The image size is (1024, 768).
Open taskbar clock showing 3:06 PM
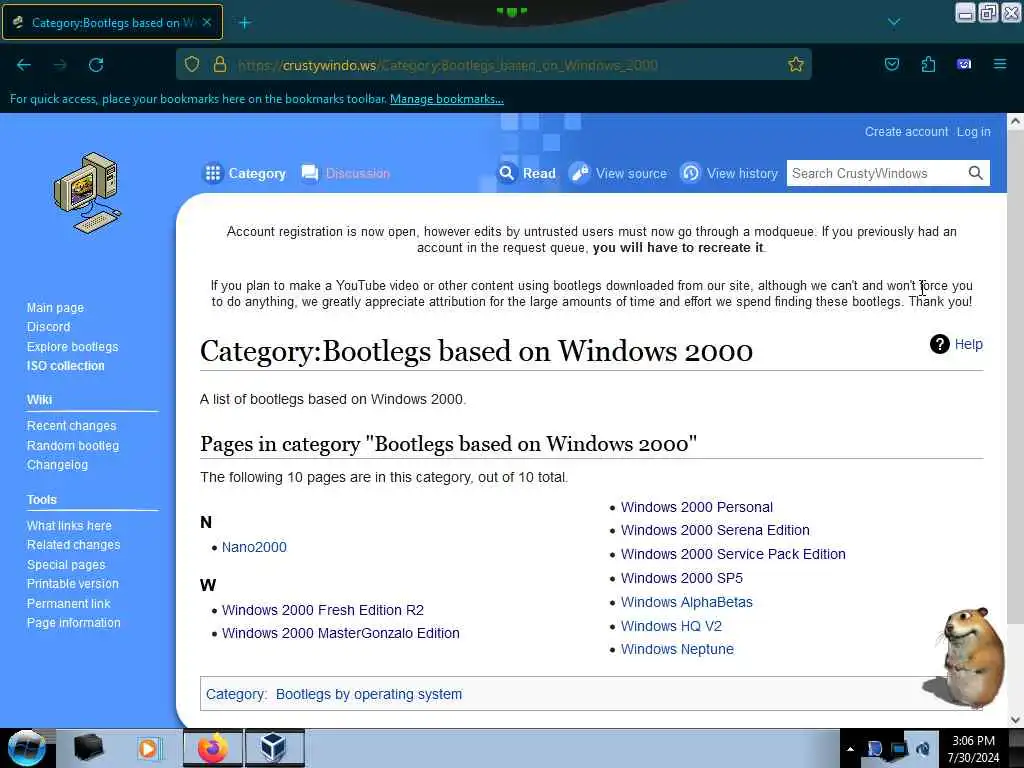pos(973,749)
